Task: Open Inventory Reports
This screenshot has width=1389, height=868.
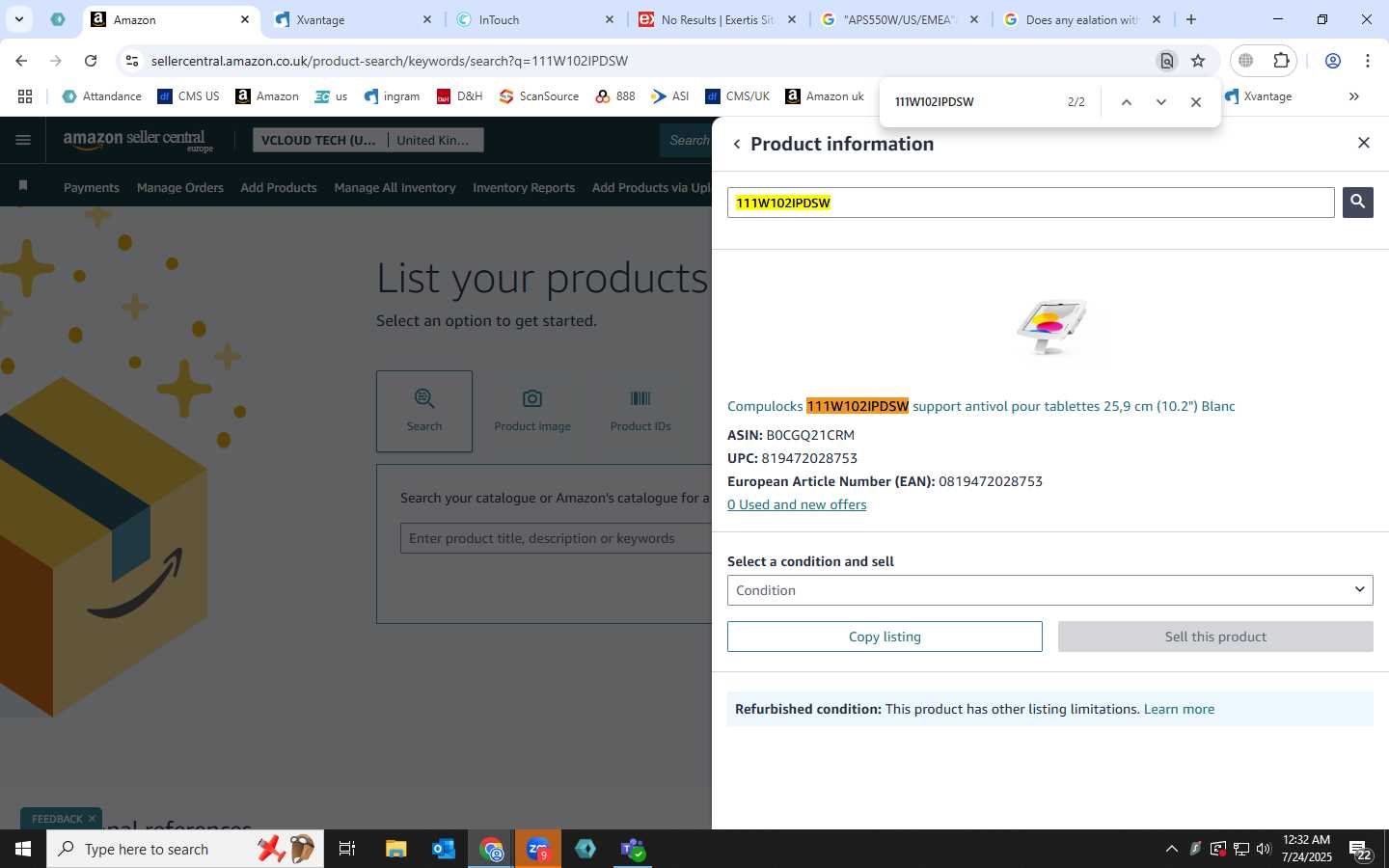Action: click(524, 188)
